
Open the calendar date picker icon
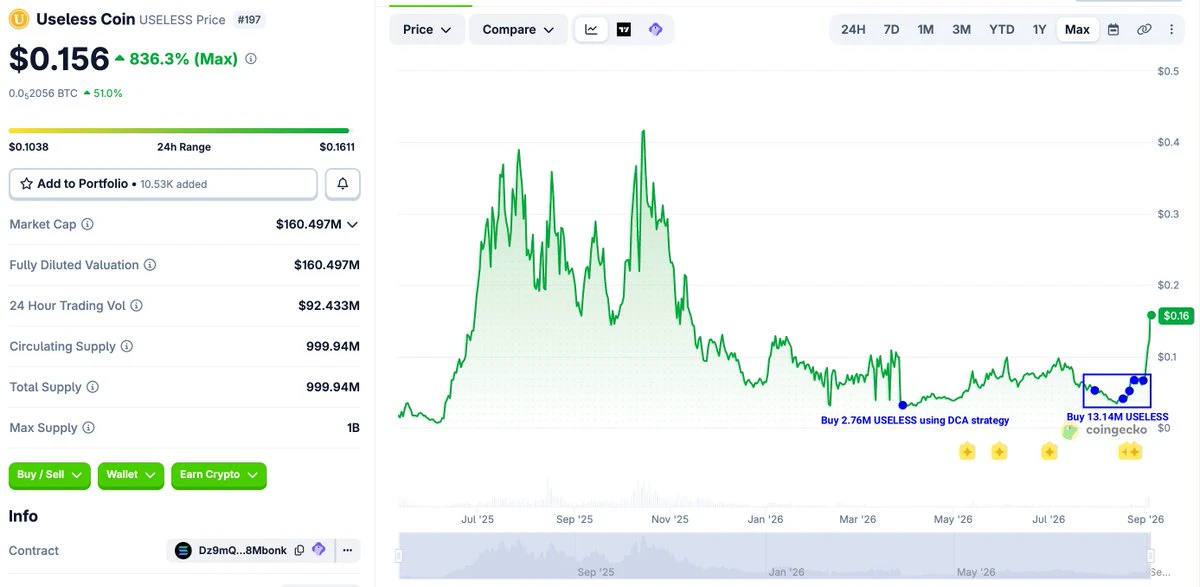pos(1113,29)
